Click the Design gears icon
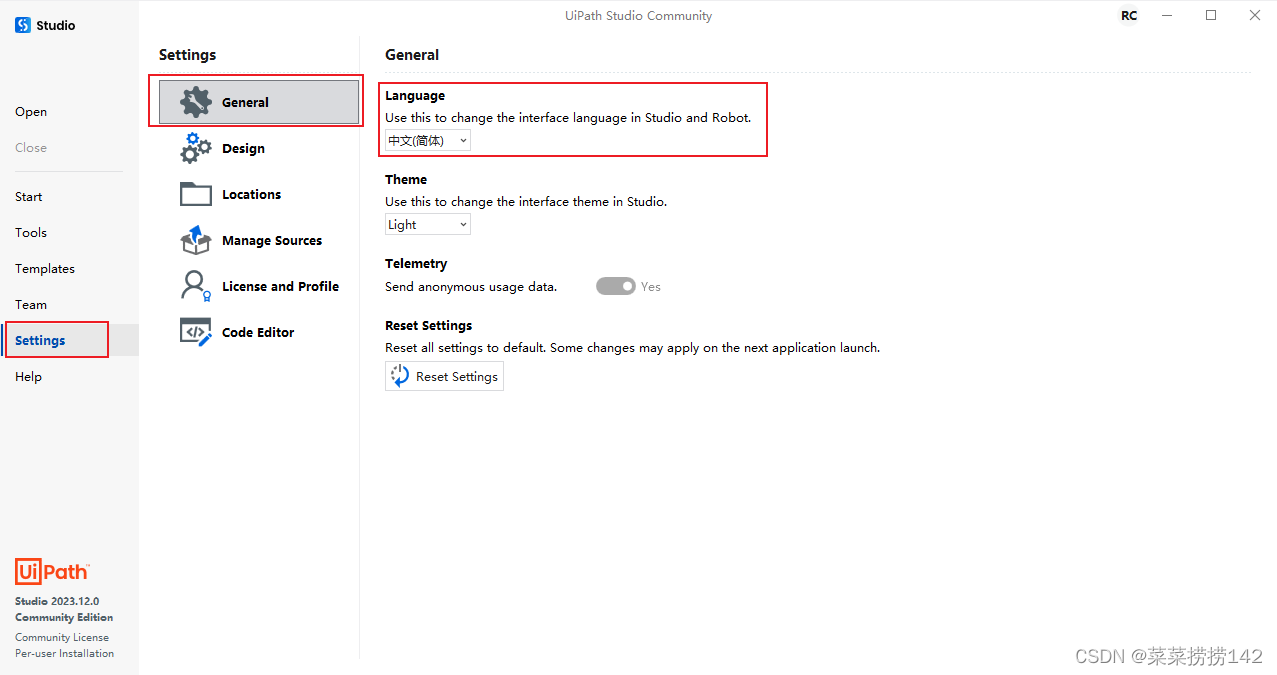The height and width of the screenshot is (675, 1277). tap(196, 148)
